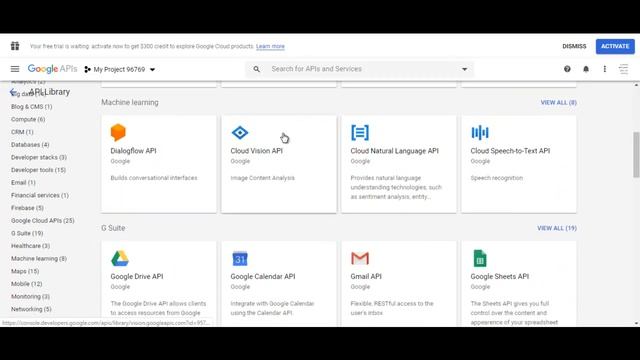This screenshot has width=640, height=360.
Task: Open the Gmail API title
Action: tap(366, 276)
